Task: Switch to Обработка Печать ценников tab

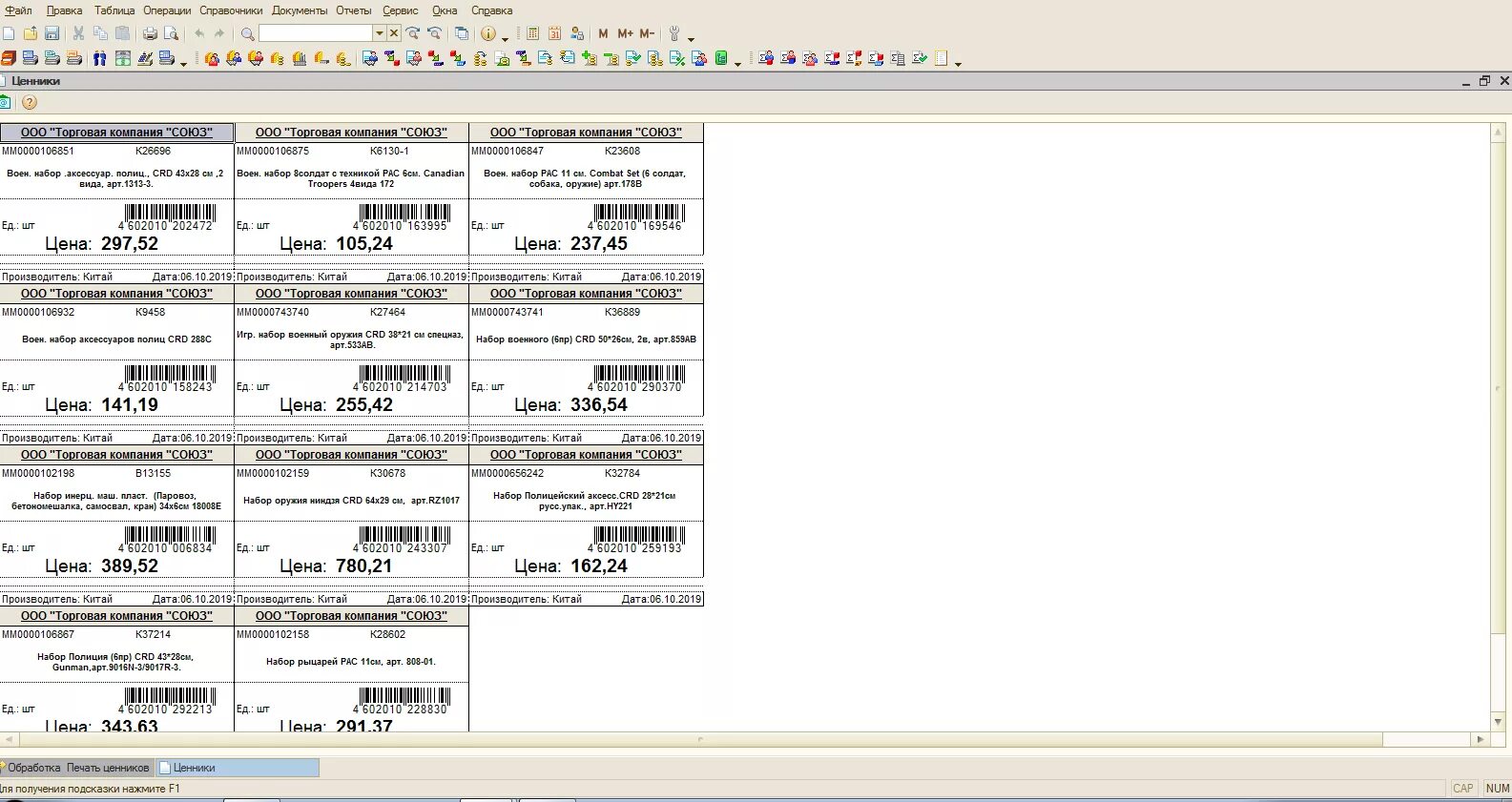Action: (x=78, y=768)
